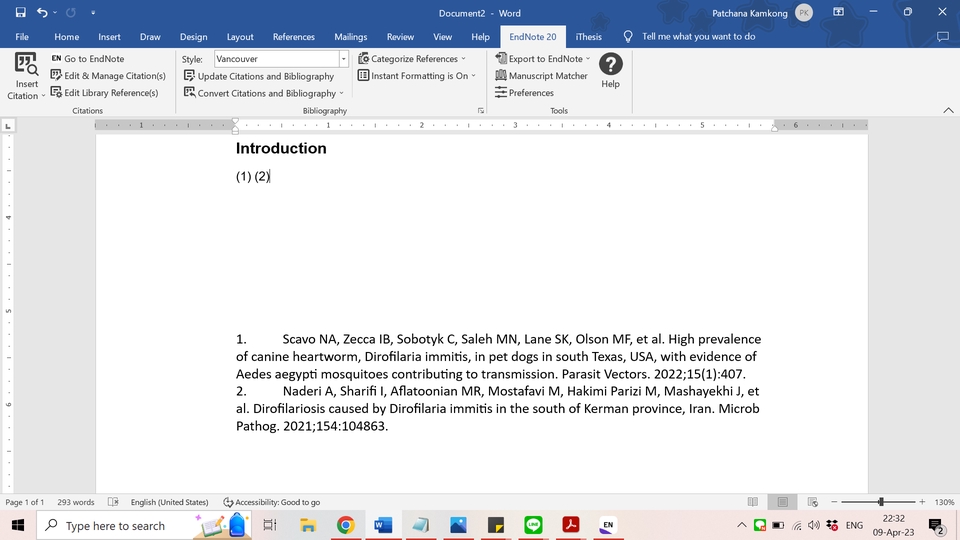Click the Introduction heading
The width and height of the screenshot is (960, 540).
pos(281,148)
